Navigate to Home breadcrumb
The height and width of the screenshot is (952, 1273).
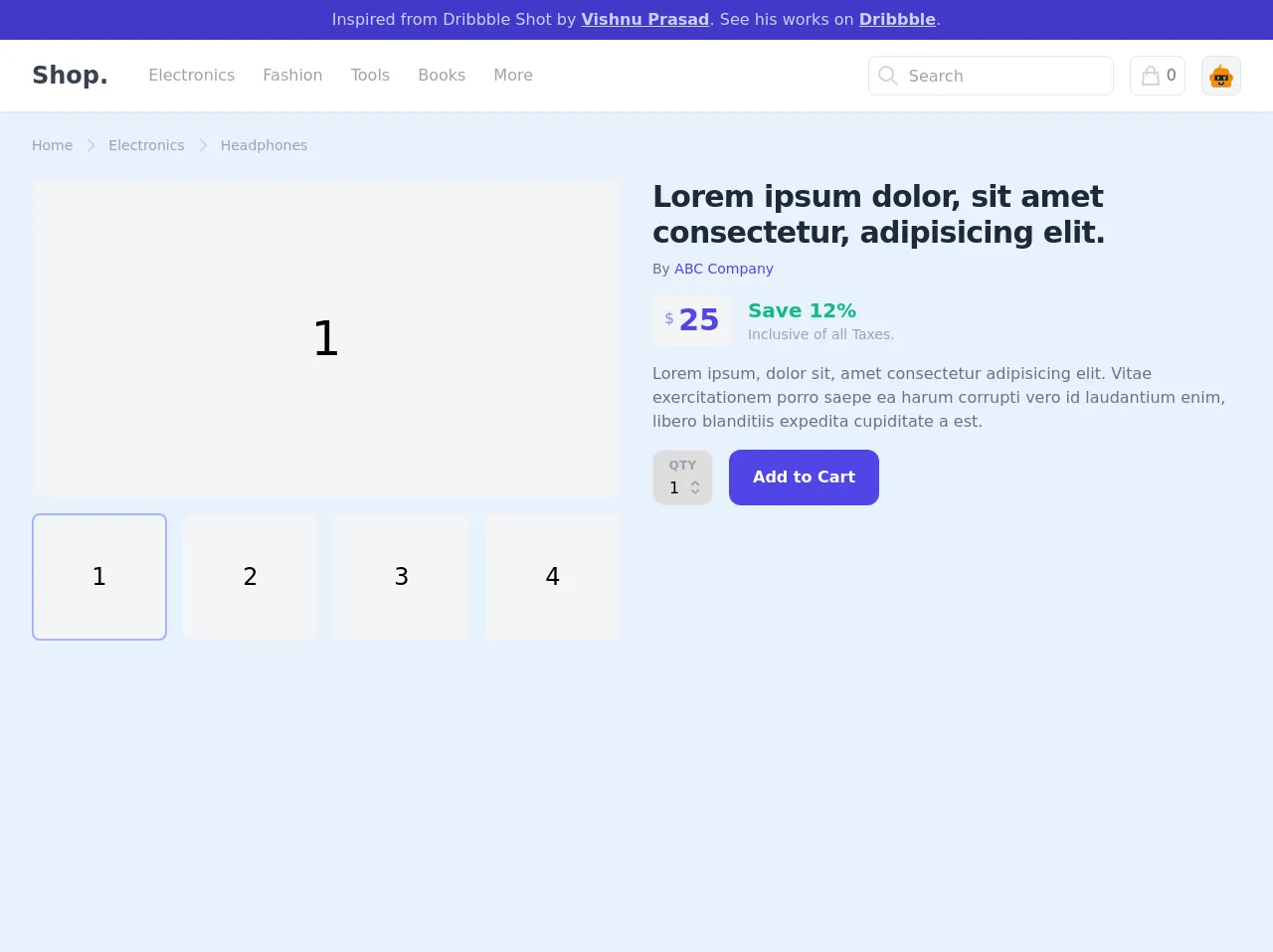tap(52, 145)
